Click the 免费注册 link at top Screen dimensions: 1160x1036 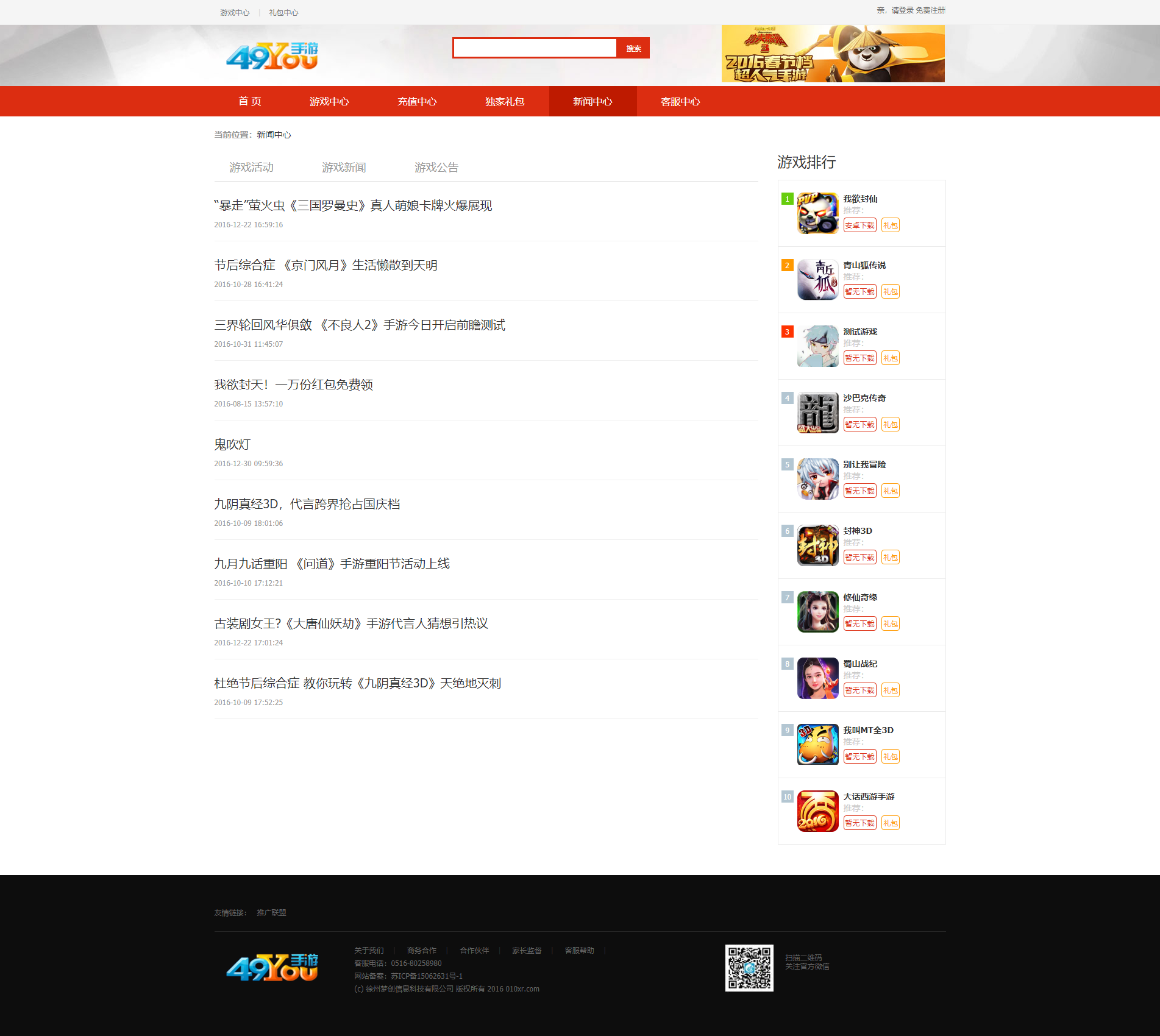coord(930,10)
